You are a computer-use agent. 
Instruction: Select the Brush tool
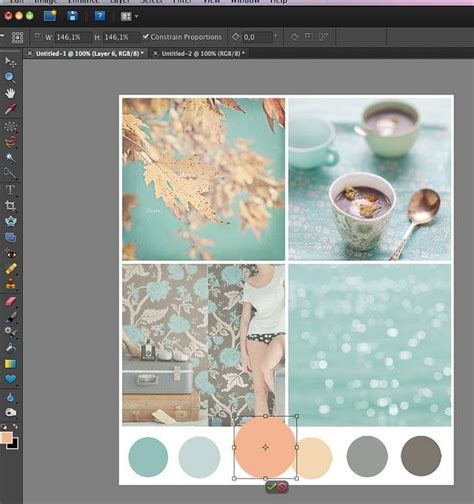[x=10, y=317]
